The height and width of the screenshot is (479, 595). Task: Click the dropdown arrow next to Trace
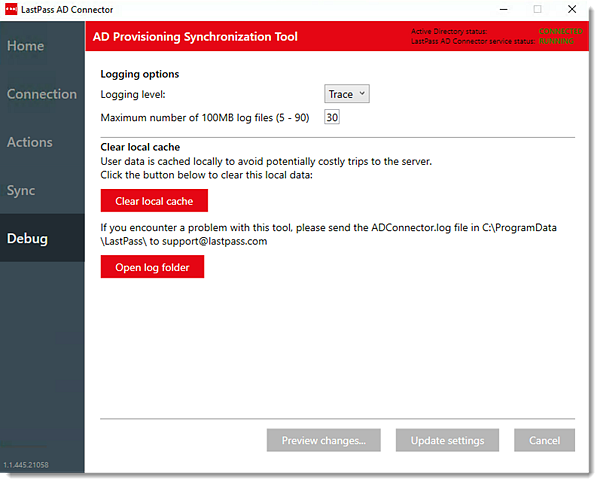pos(362,93)
